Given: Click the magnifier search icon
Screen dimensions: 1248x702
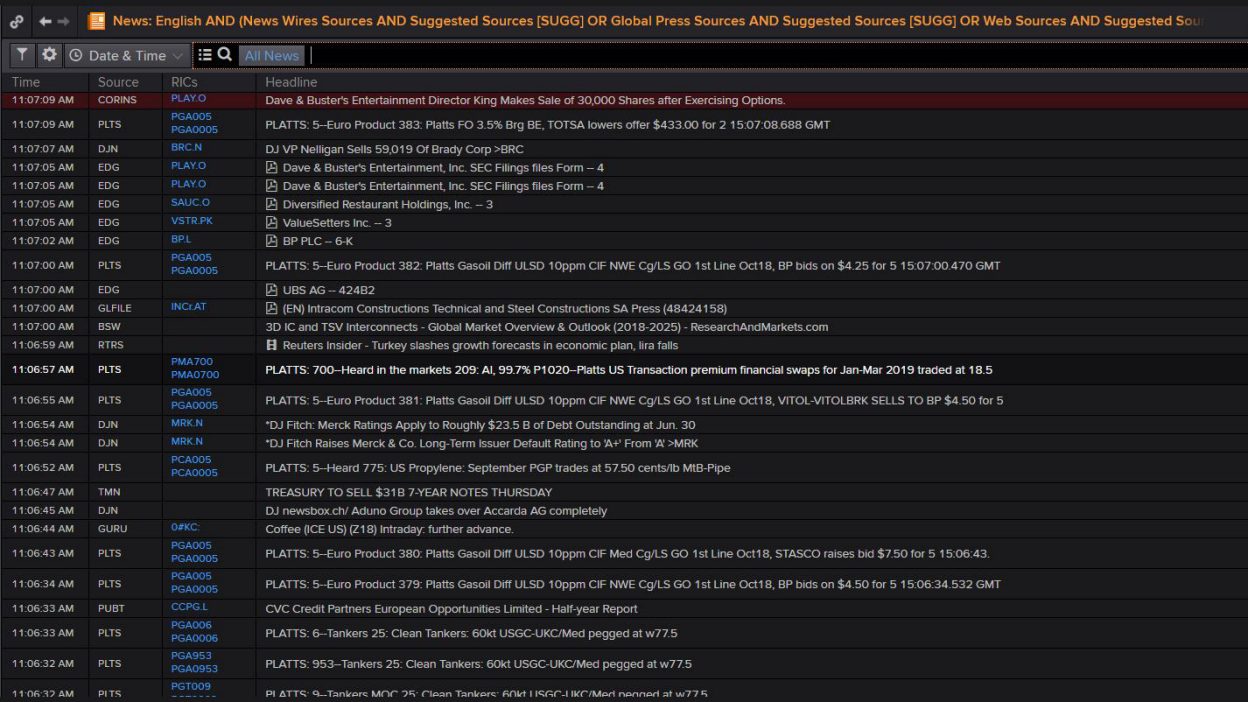Looking at the screenshot, I should tap(225, 55).
